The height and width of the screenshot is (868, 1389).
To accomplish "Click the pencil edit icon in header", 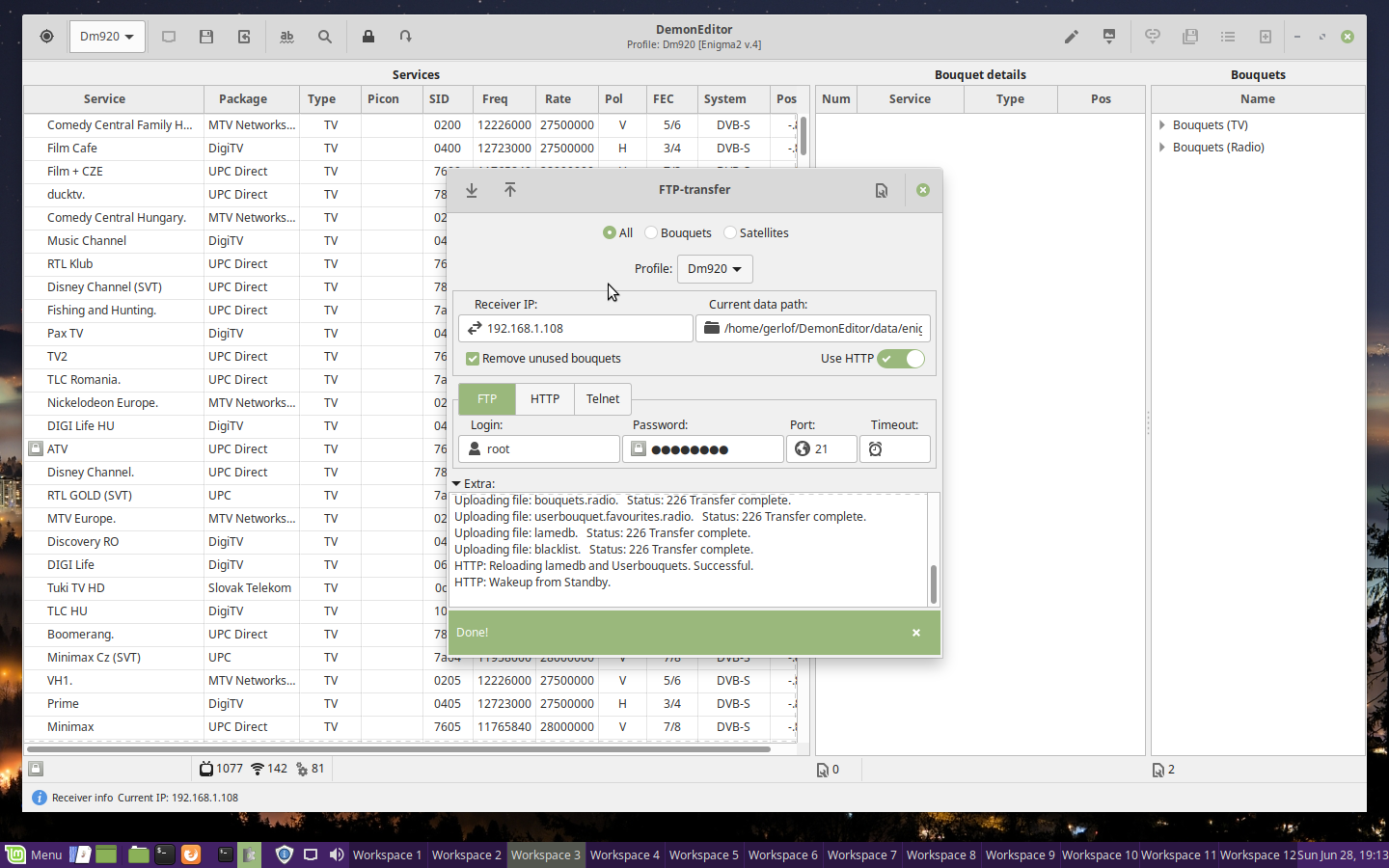I will (x=1071, y=37).
